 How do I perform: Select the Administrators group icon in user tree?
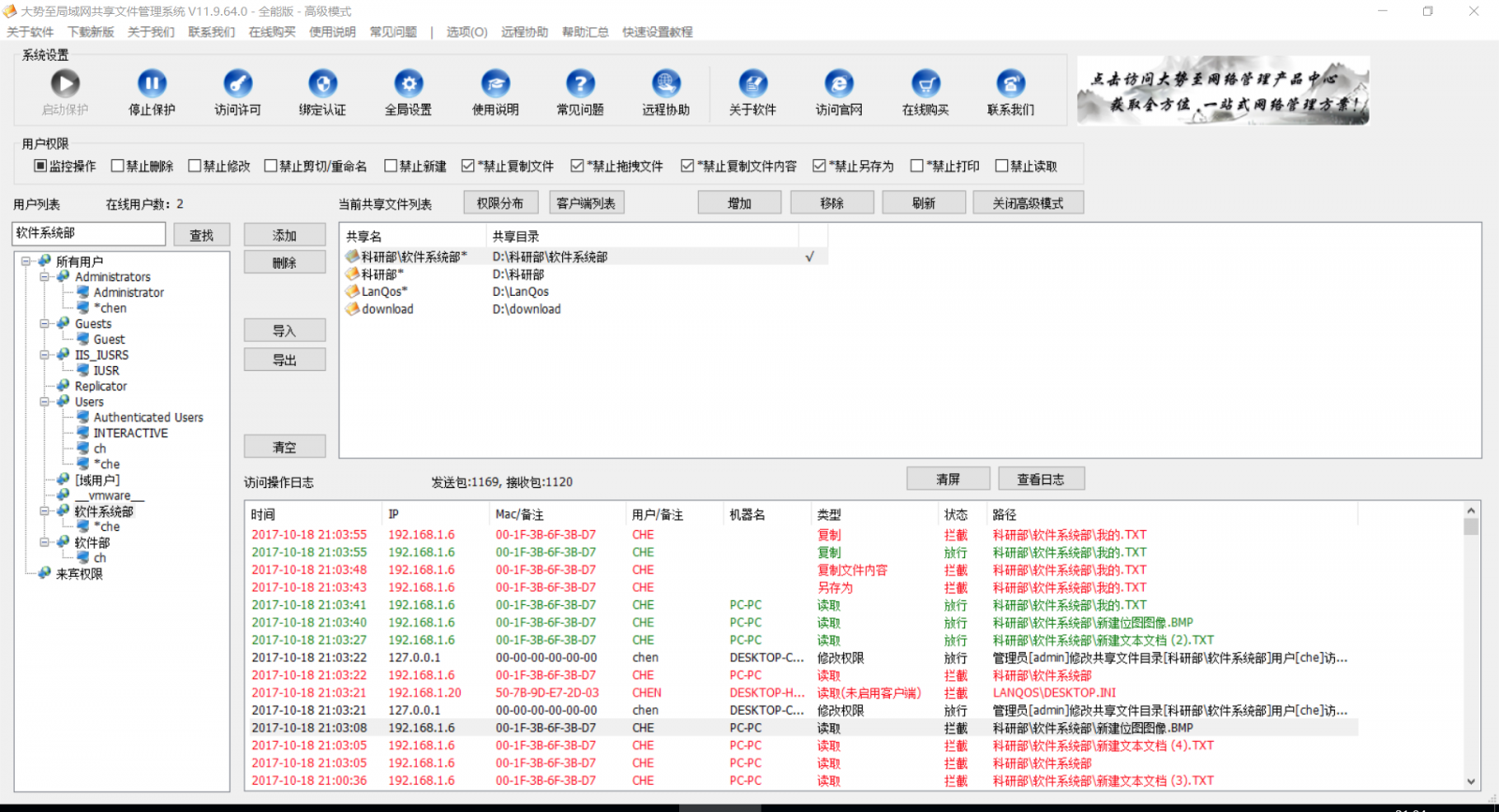pyautogui.click(x=63, y=276)
